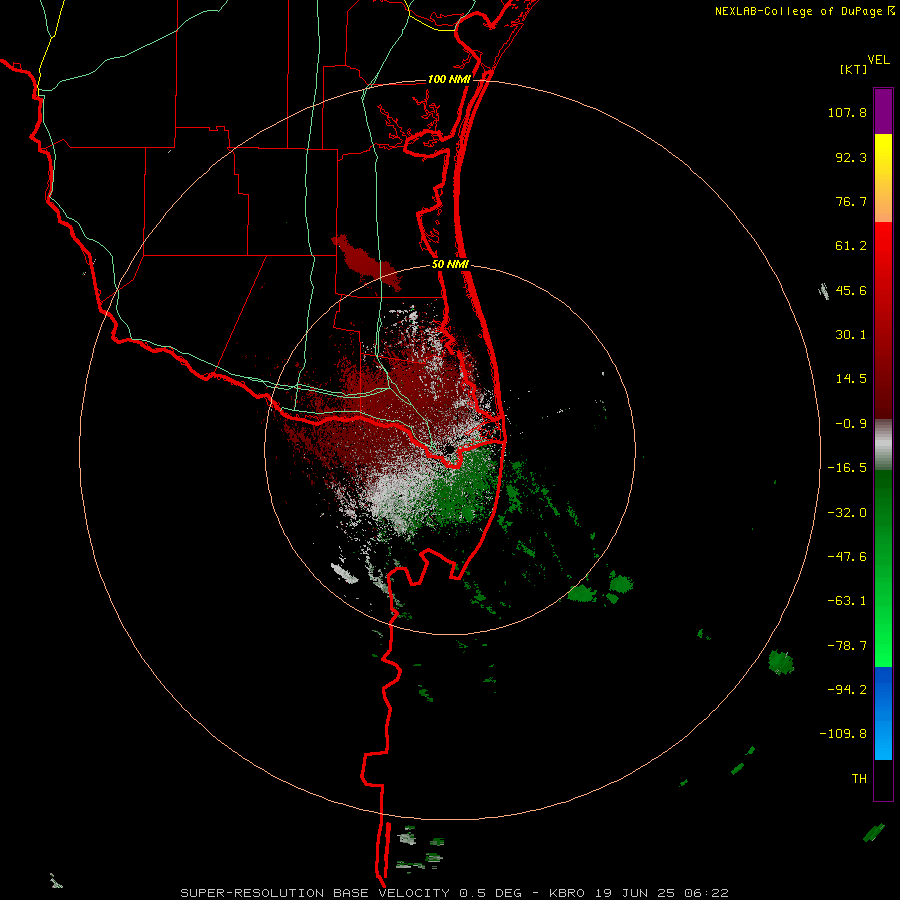Click the 30.1 legend value
Image resolution: width=900 pixels, height=900 pixels.
pos(851,335)
